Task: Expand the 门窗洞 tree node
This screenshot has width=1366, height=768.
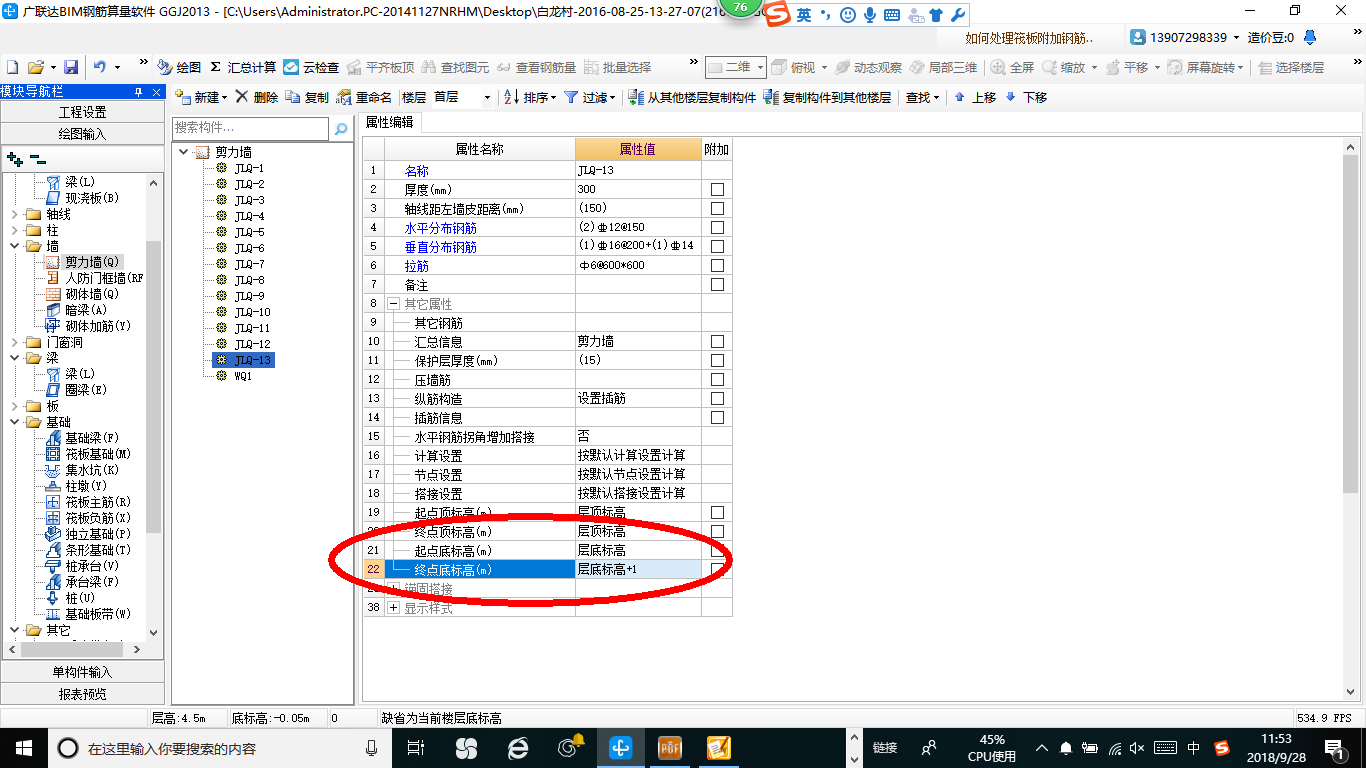Action: point(14,342)
